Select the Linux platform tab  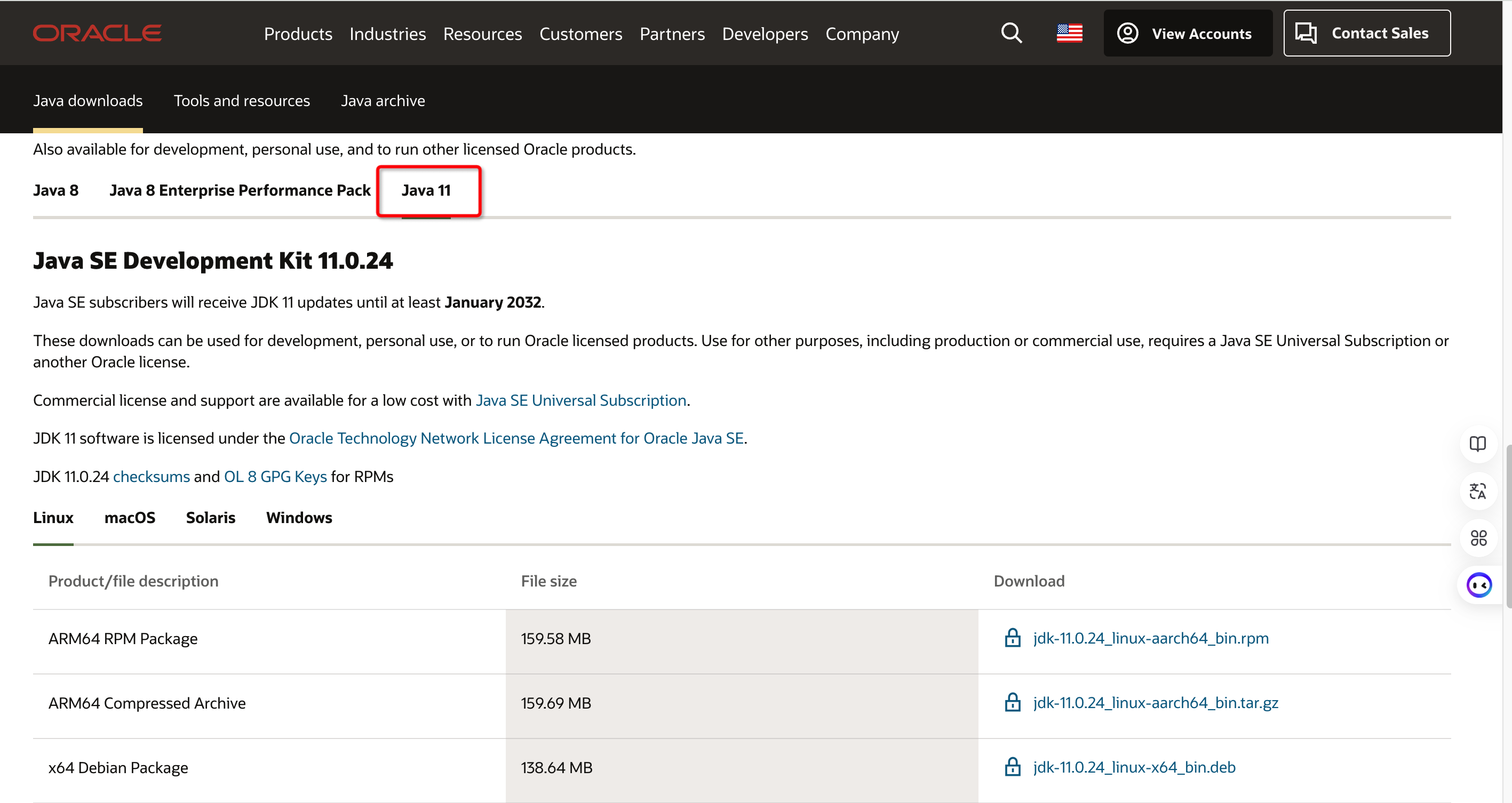pos(53,518)
